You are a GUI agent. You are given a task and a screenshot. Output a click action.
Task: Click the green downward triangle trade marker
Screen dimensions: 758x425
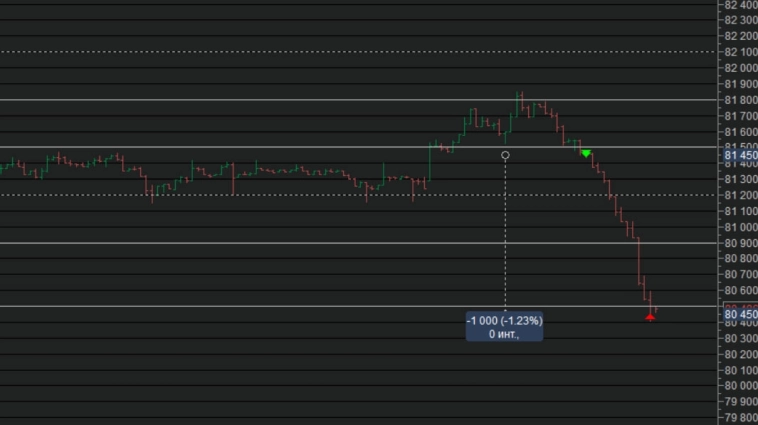[586, 153]
